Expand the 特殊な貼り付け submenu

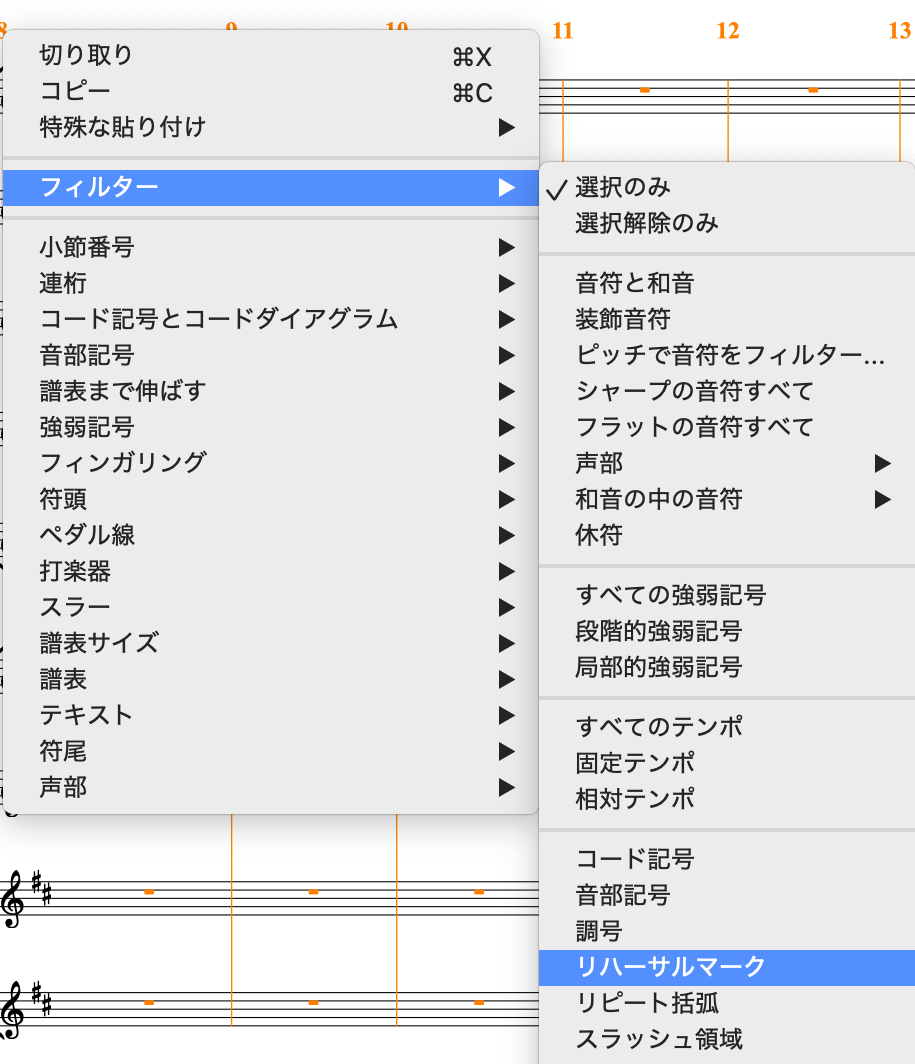click(122, 127)
